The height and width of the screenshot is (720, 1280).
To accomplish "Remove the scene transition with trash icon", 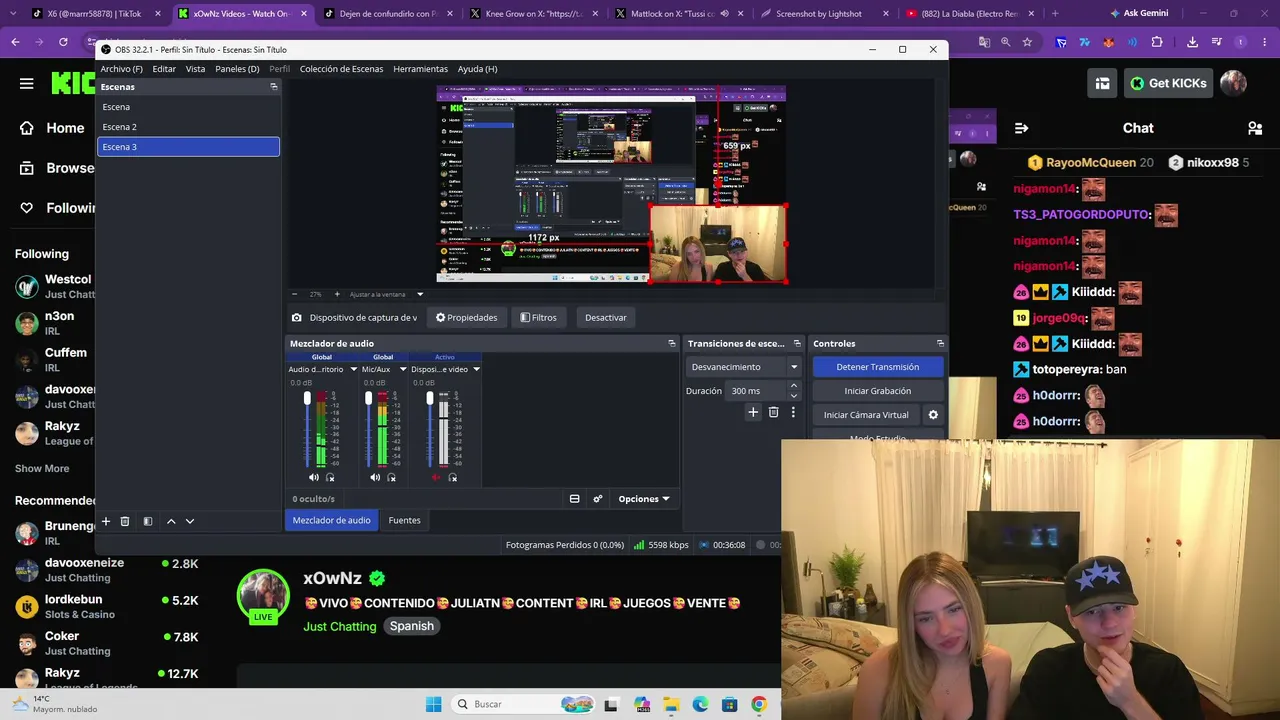I will pyautogui.click(x=773, y=412).
